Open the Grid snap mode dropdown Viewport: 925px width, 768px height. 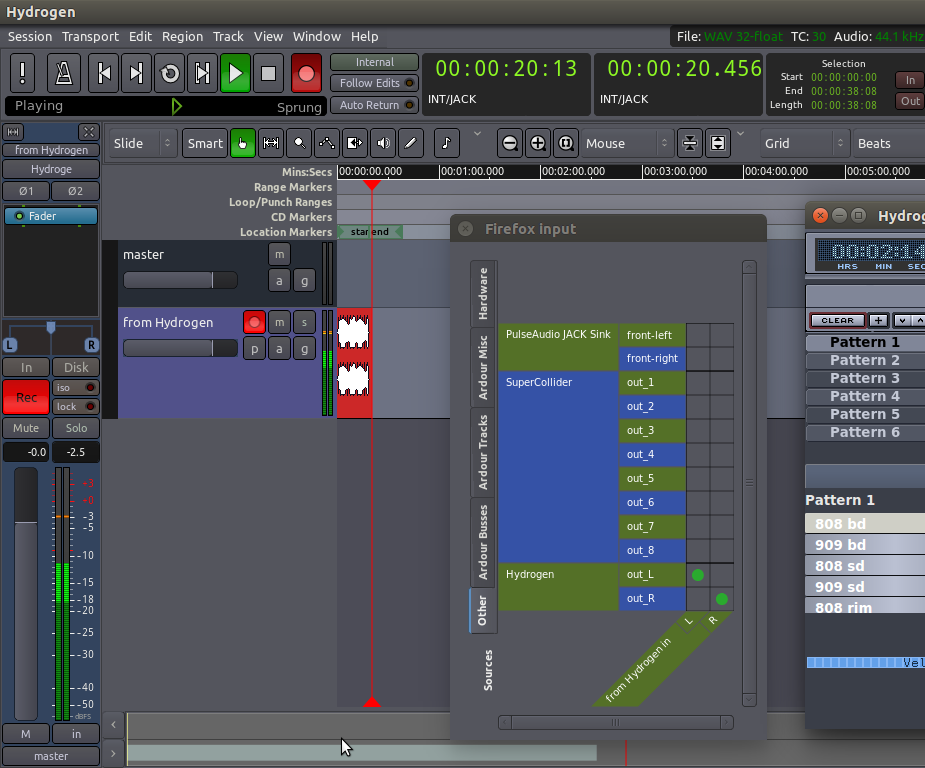(803, 143)
